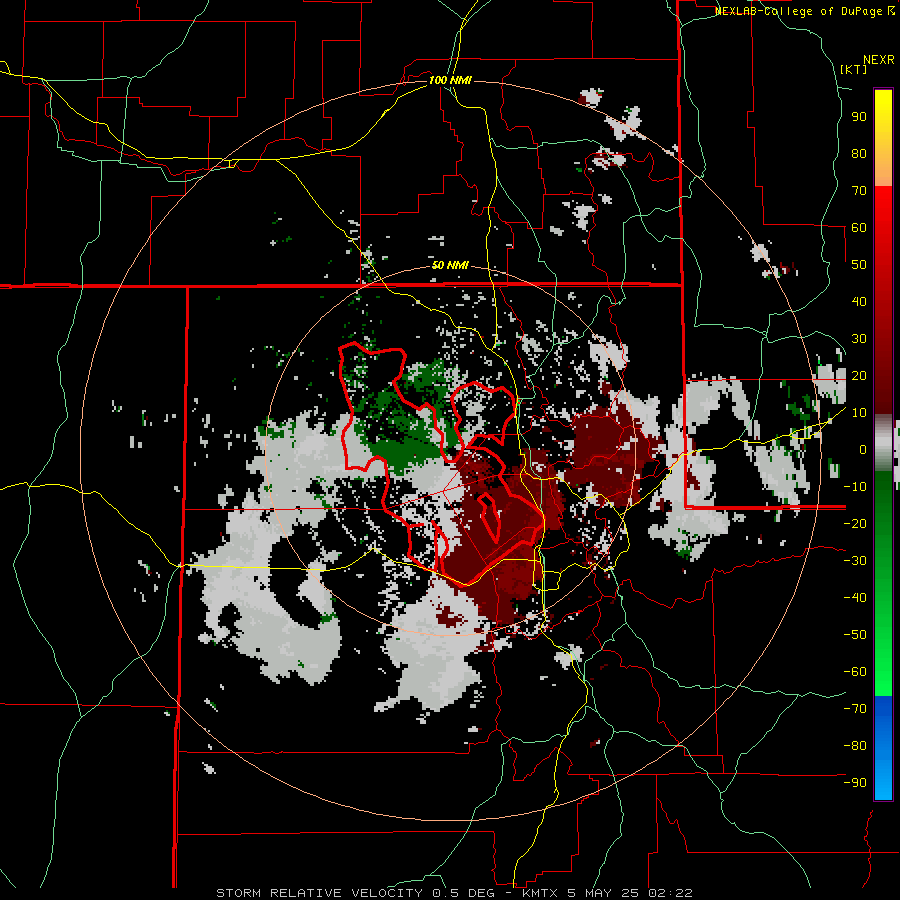This screenshot has height=900, width=900.
Task: Click the 40 value on the velocity scale
Action: (859, 301)
